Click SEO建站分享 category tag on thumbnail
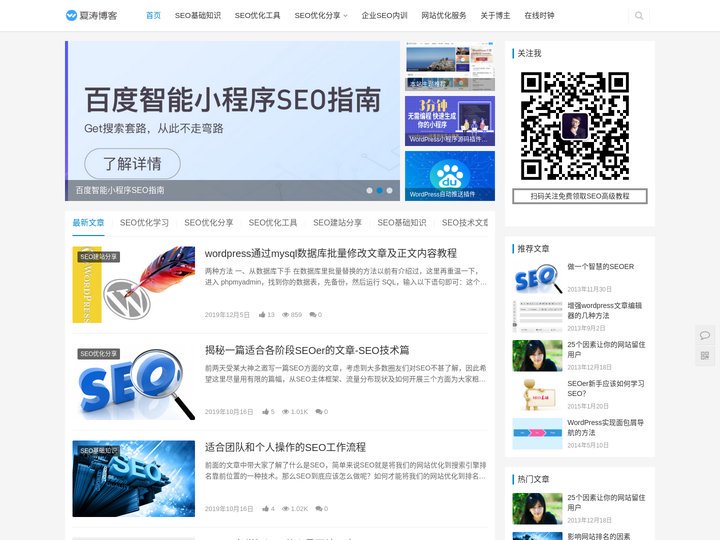The height and width of the screenshot is (540, 720). pos(99,257)
